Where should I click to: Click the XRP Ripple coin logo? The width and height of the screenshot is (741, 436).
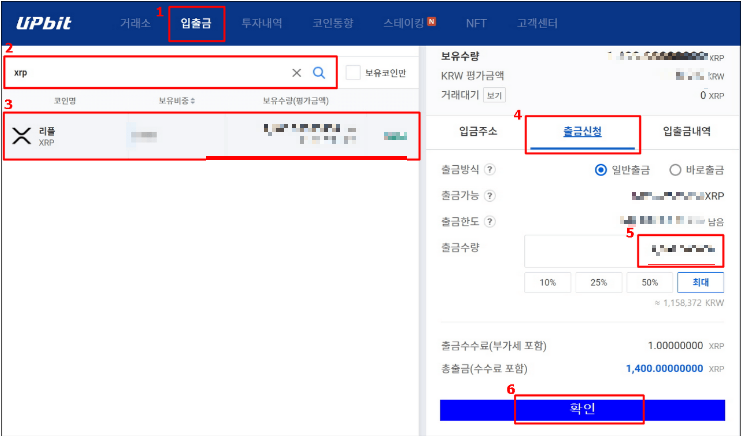(x=22, y=136)
